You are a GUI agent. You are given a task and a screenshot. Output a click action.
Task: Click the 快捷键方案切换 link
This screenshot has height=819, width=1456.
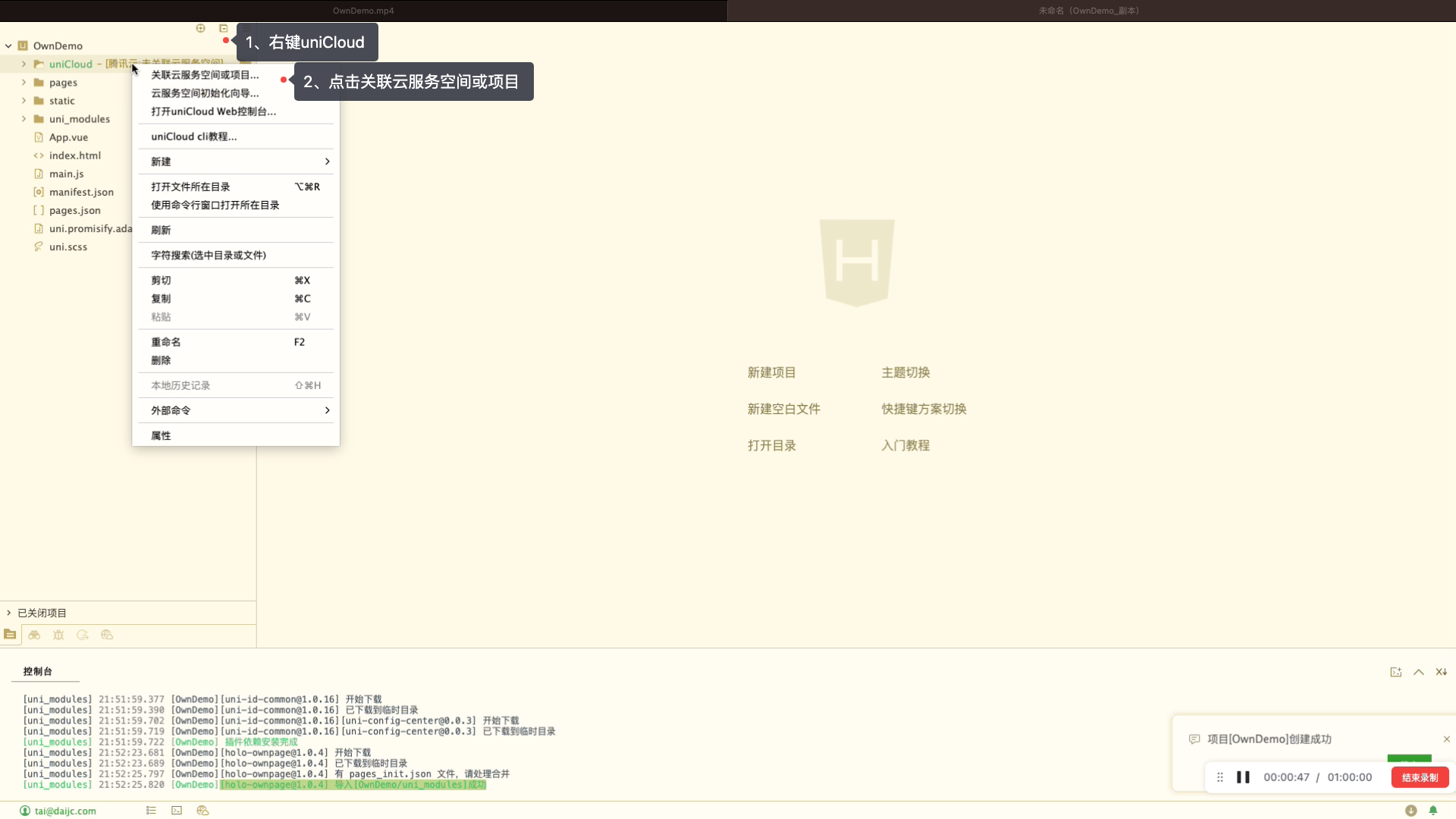(x=924, y=409)
